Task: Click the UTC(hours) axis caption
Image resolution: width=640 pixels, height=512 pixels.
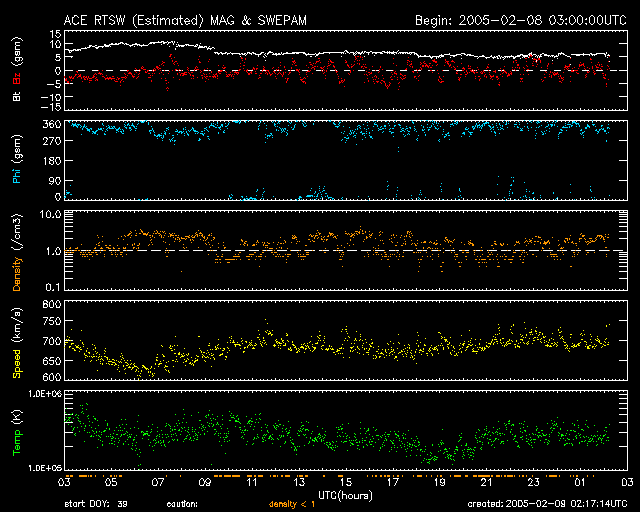Action: click(x=345, y=493)
